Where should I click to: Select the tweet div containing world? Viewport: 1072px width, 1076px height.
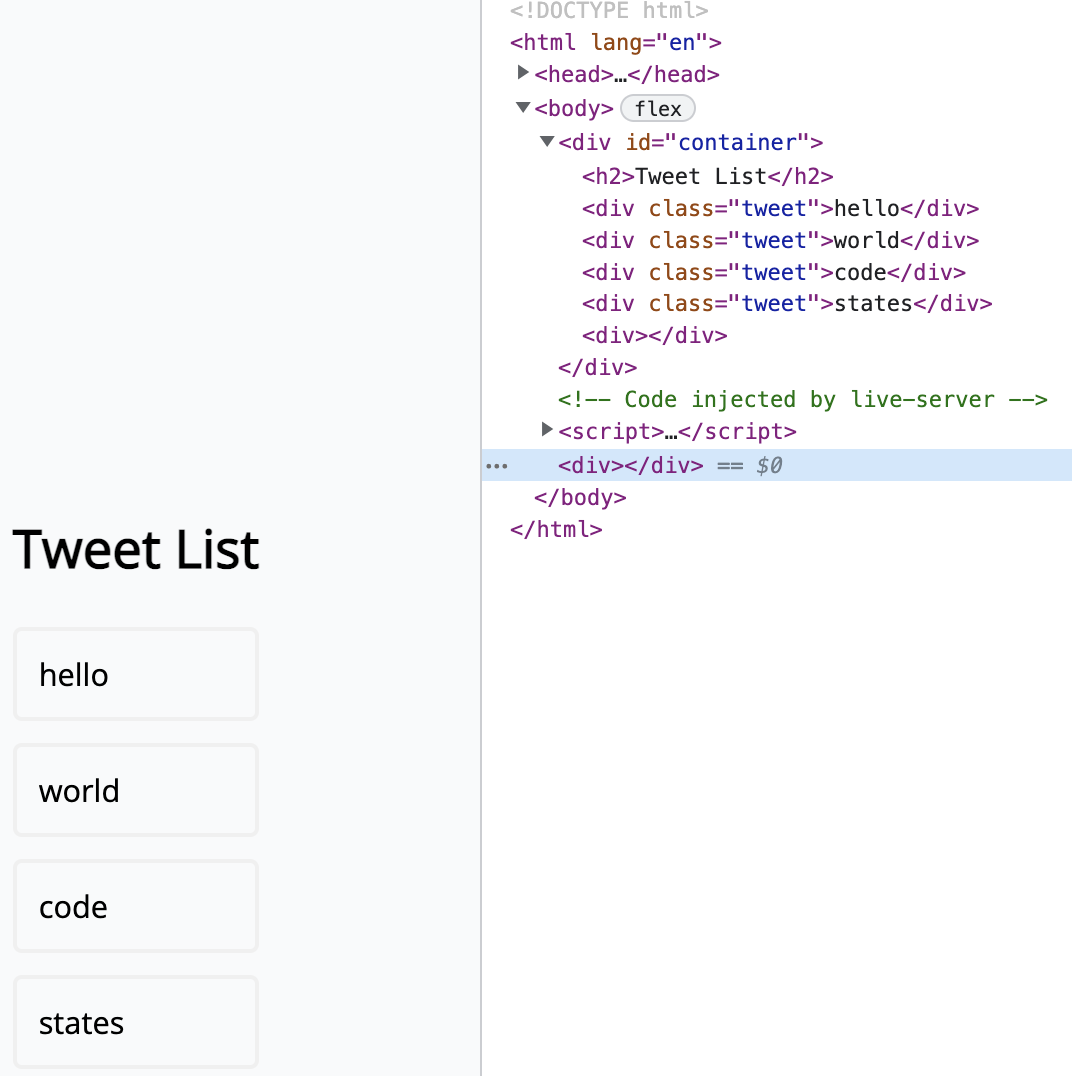[x=780, y=241]
